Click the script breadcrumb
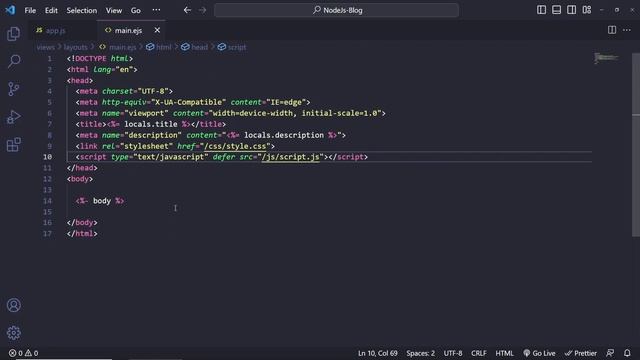 (232, 47)
